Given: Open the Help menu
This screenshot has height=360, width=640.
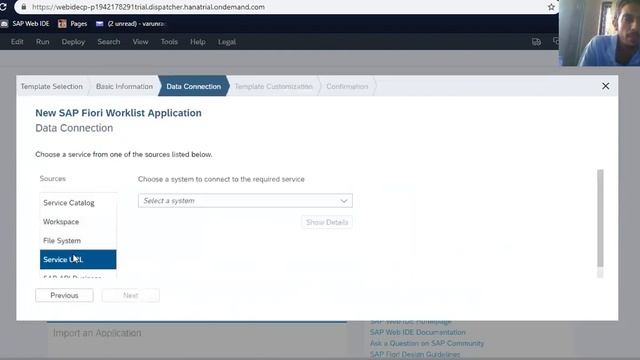Looking at the screenshot, I should [198, 42].
